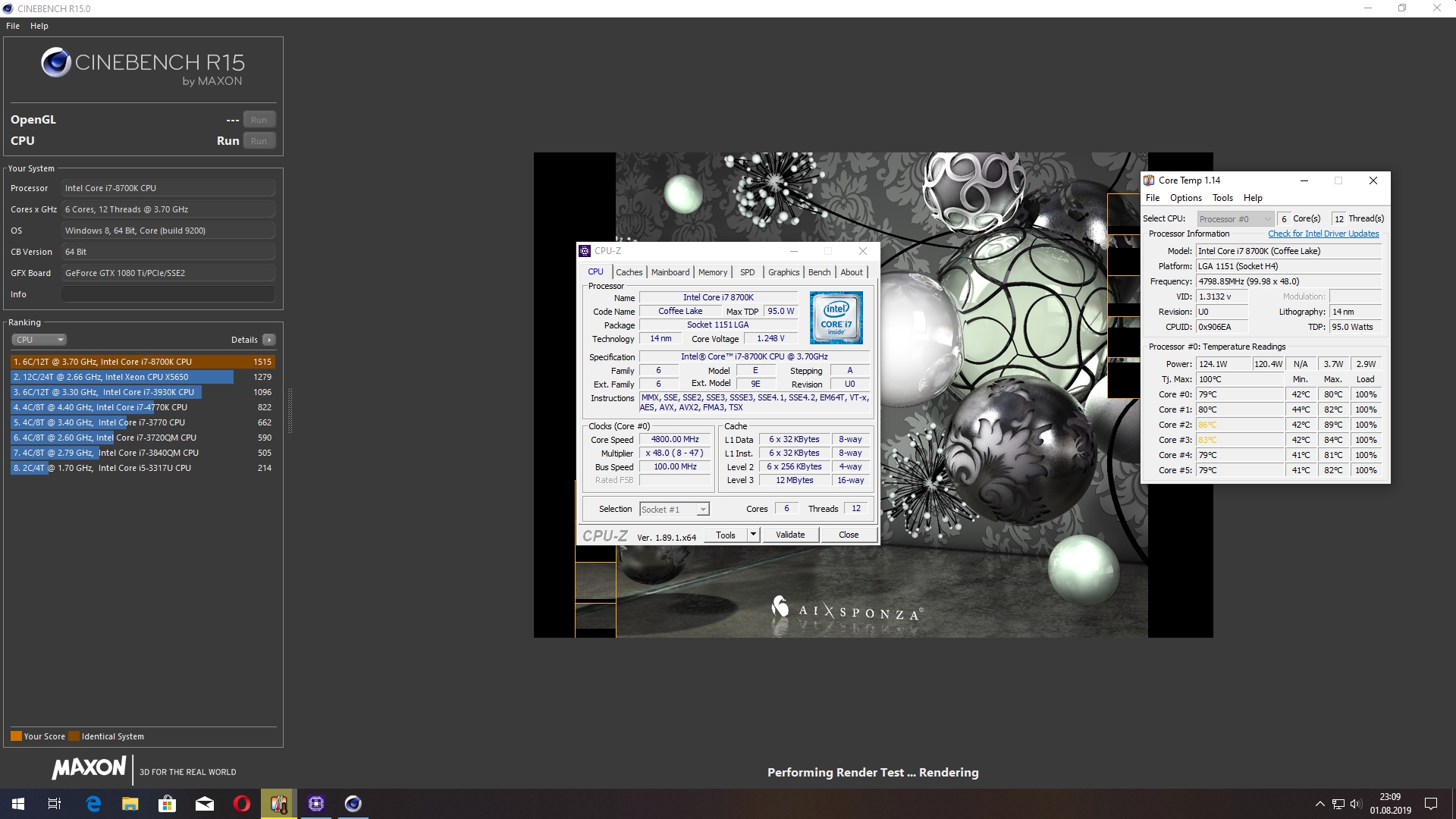
Task: Click the Microsoft Edge taskbar icon
Action: click(93, 804)
